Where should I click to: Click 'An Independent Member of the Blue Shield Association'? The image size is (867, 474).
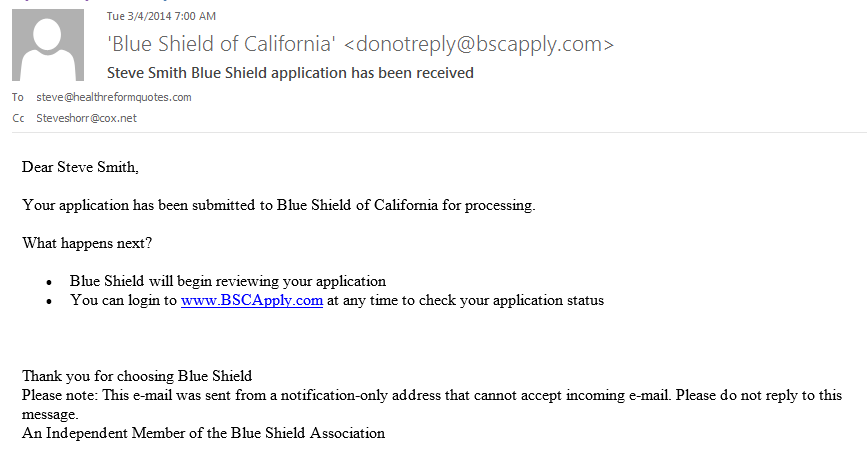click(203, 433)
